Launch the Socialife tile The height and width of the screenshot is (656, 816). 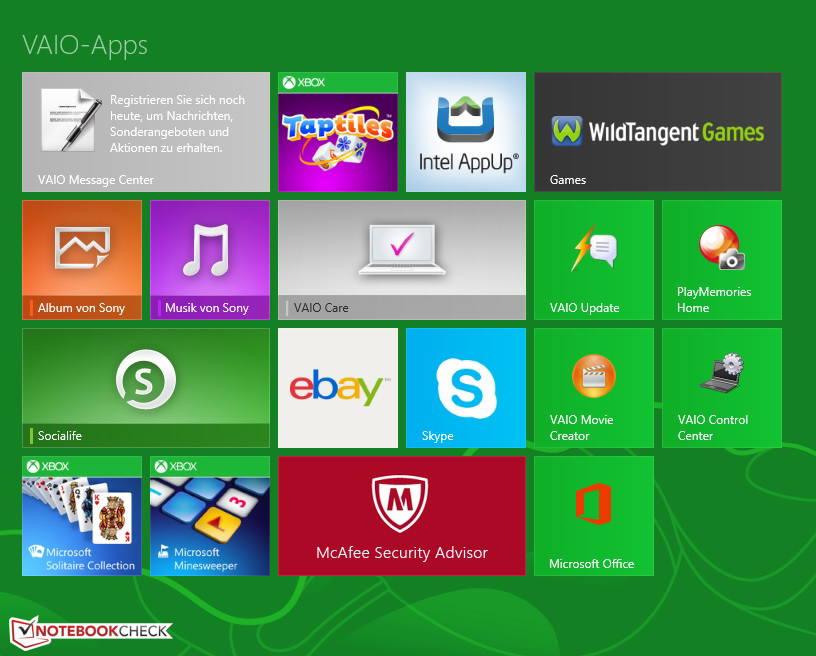[146, 388]
